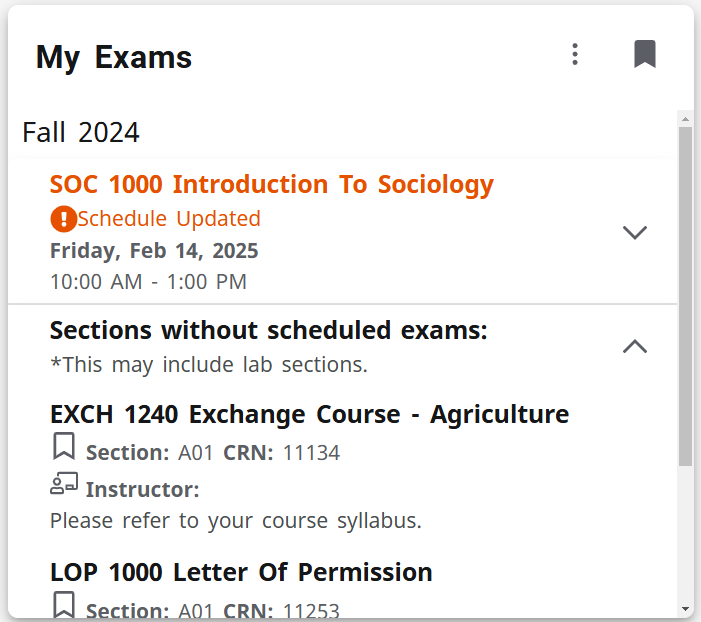
Task: Click the section bookmark icon under LOP 1000
Action: [x=64, y=604]
